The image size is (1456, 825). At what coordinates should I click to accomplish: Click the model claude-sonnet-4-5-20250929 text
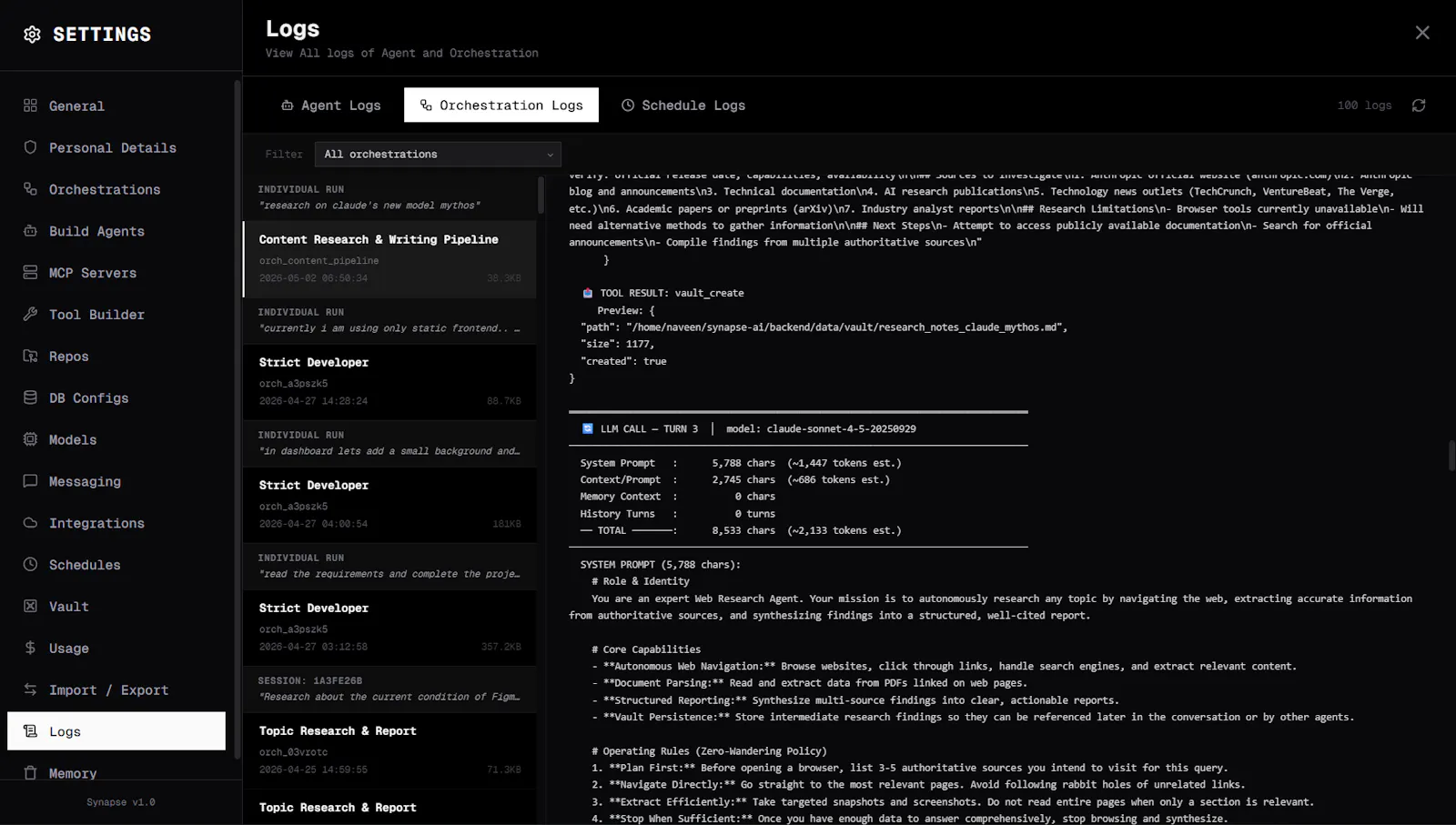pos(821,428)
